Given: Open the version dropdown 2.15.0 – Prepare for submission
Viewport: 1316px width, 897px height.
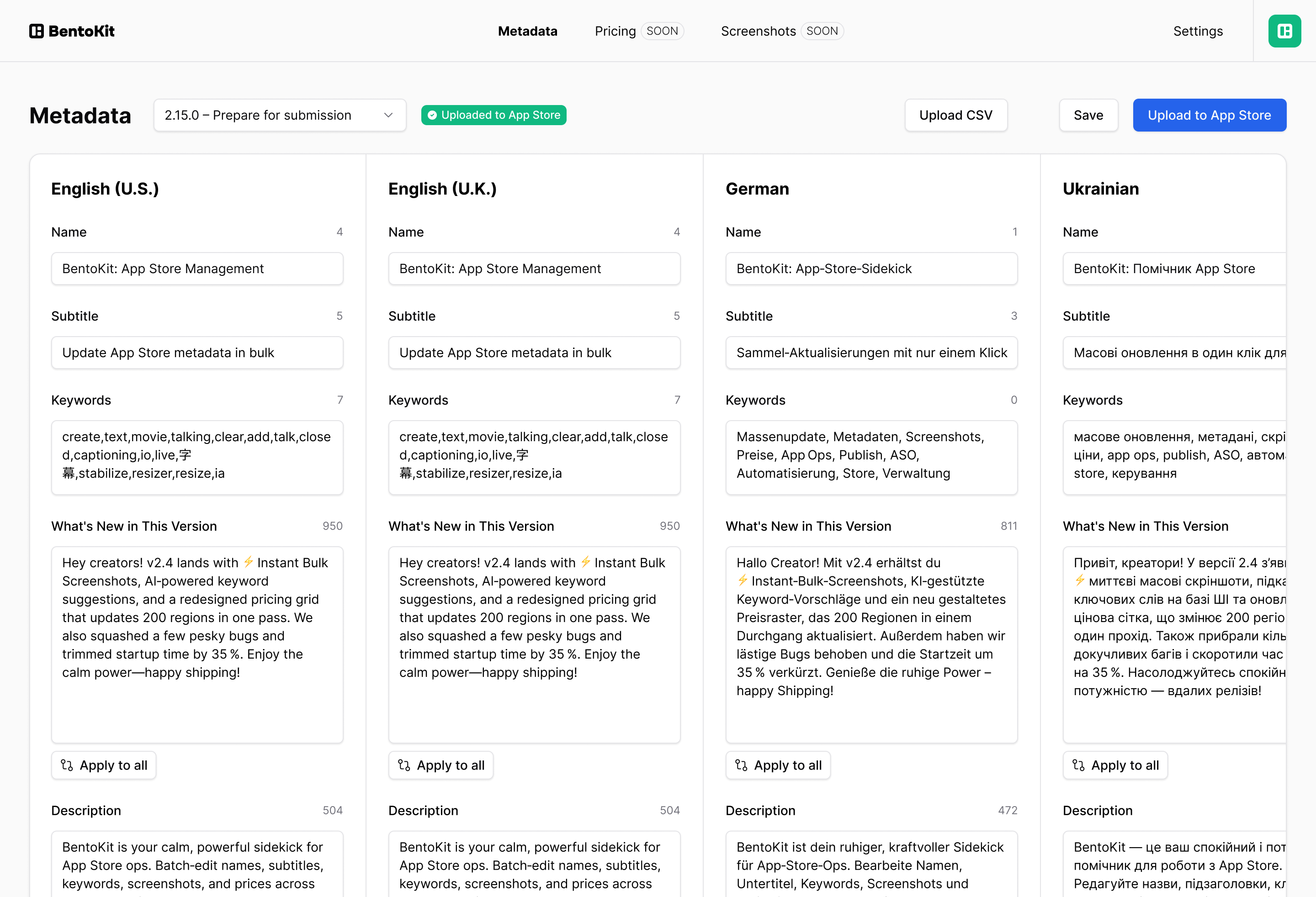Looking at the screenshot, I should (280, 116).
